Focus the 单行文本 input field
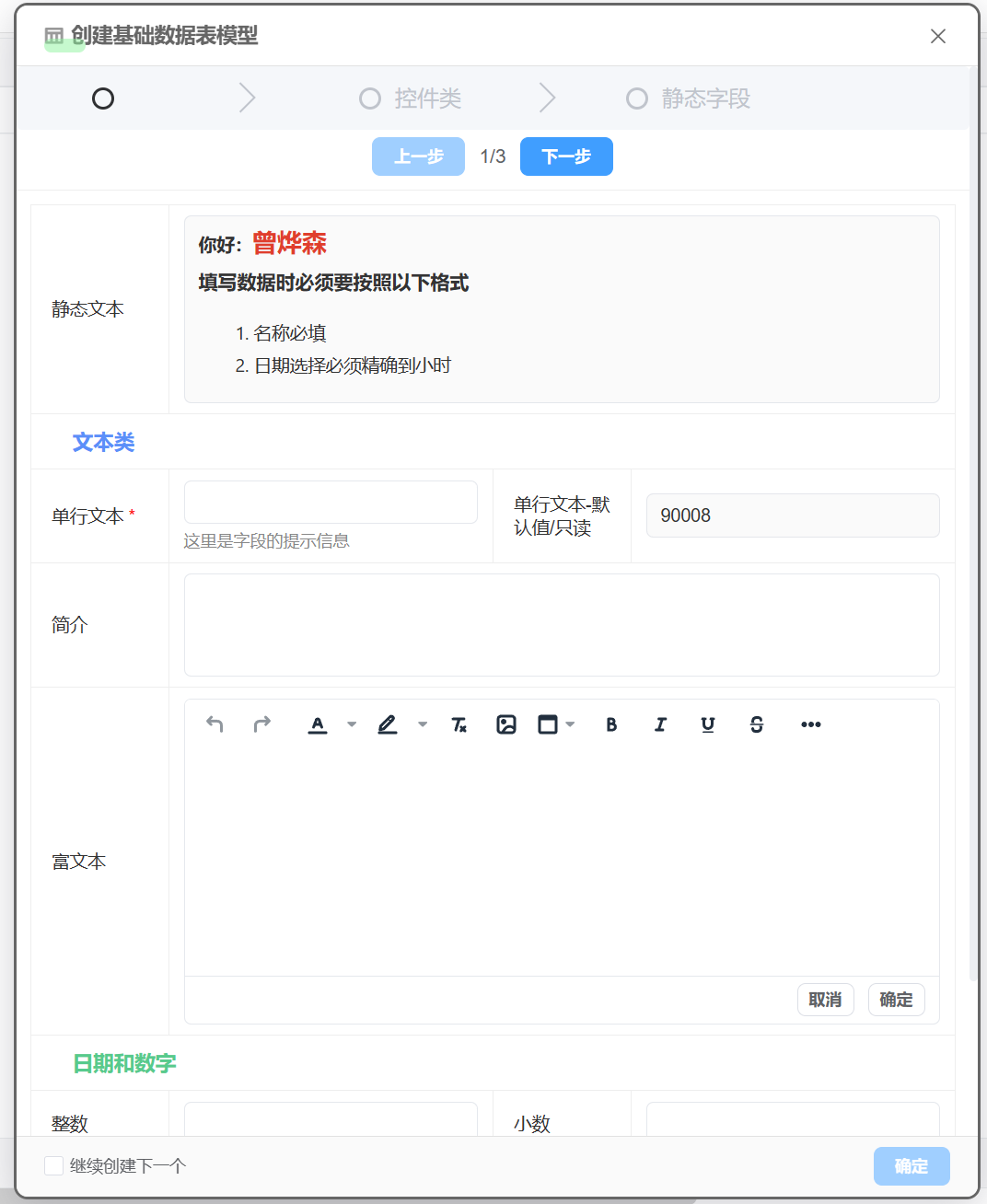The width and height of the screenshot is (987, 1204). click(x=331, y=503)
